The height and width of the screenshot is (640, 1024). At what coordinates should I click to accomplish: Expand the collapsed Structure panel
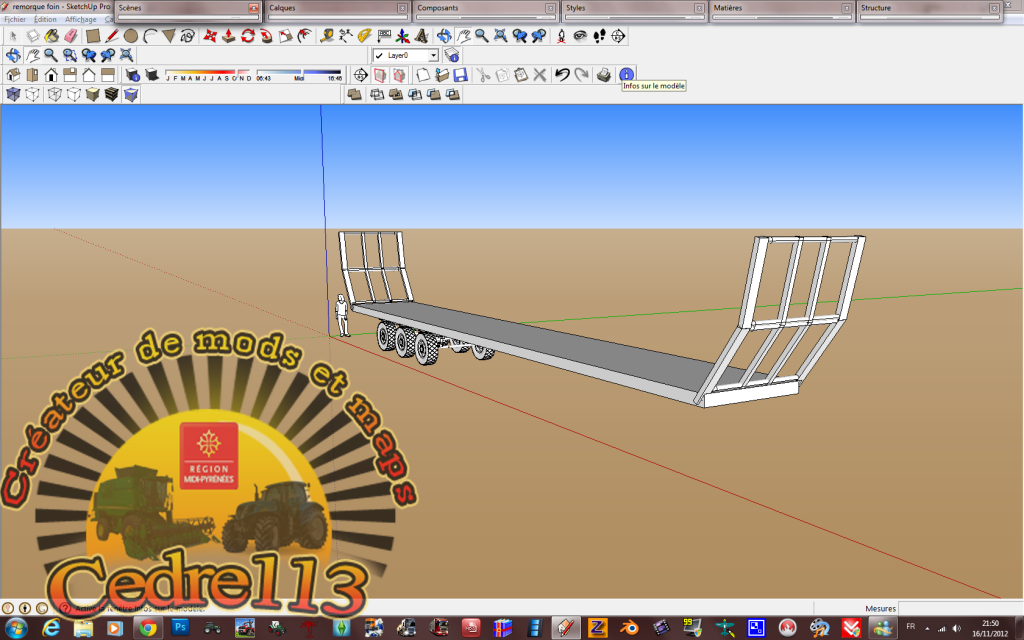pos(930,10)
